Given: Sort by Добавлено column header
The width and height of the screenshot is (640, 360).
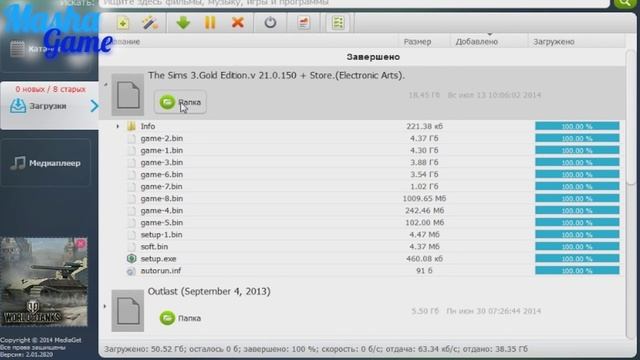Looking at the screenshot, I should (x=477, y=42).
